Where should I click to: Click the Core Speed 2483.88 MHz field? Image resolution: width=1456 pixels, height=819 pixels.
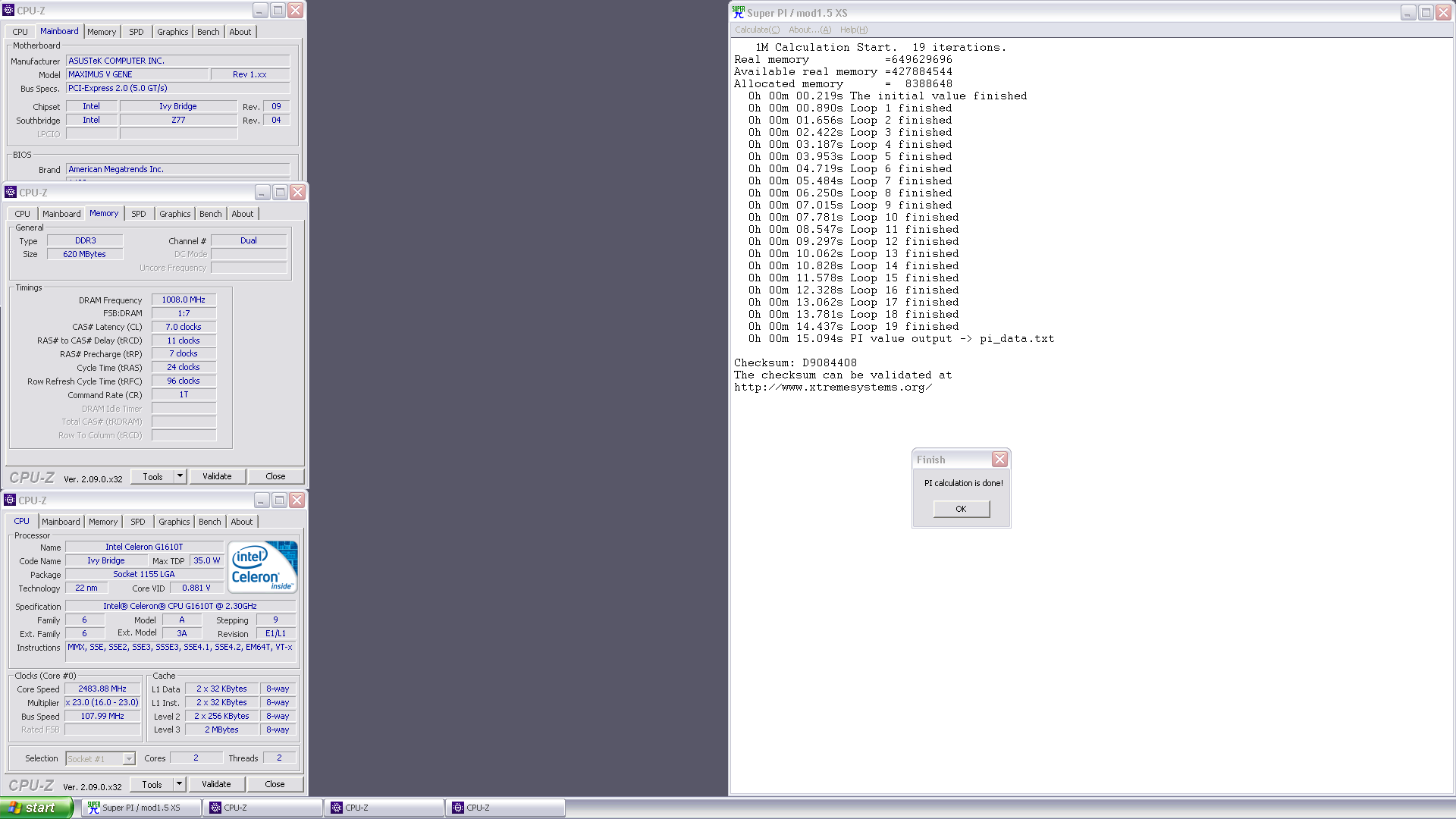coord(102,689)
